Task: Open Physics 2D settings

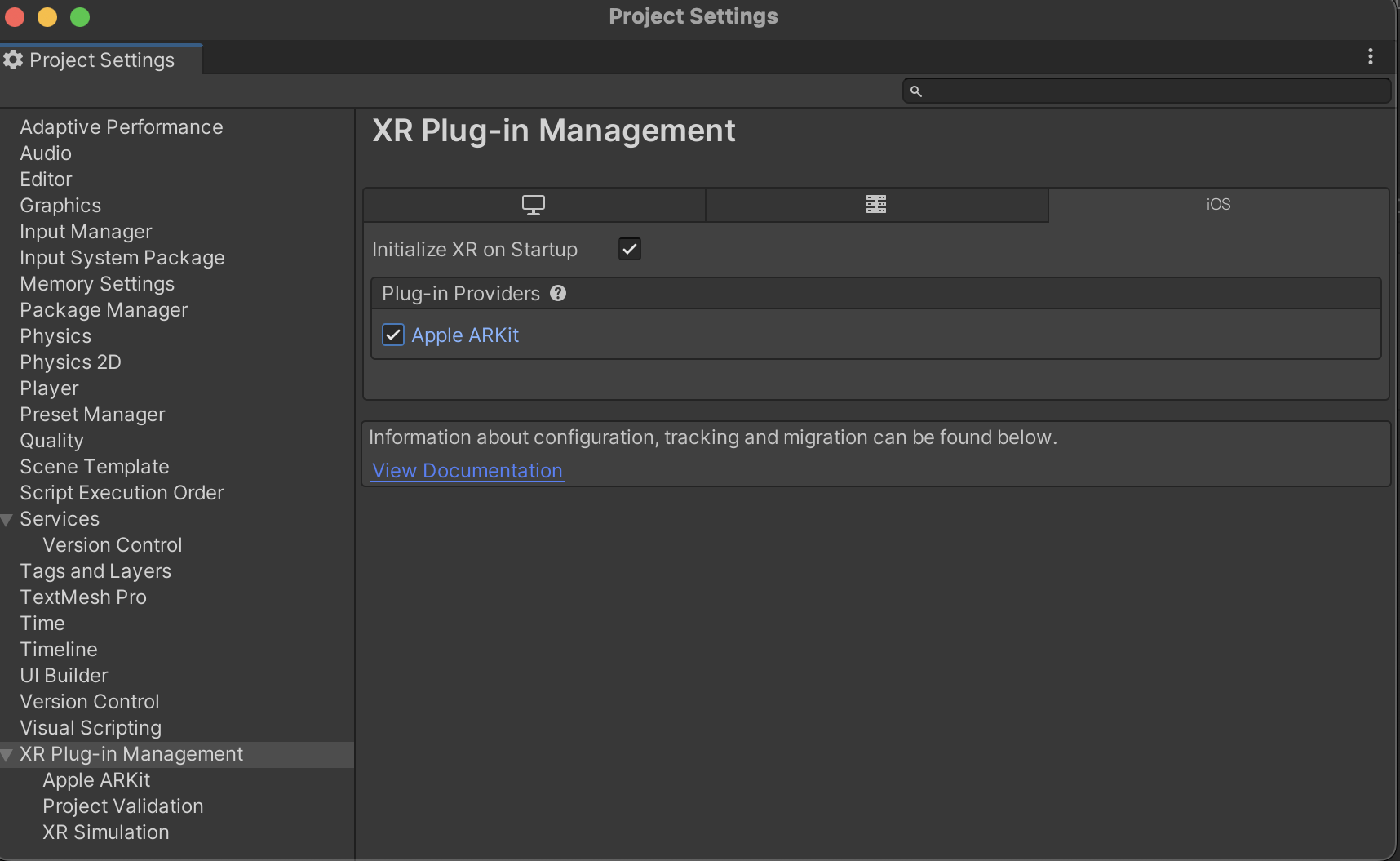Action: [x=70, y=362]
